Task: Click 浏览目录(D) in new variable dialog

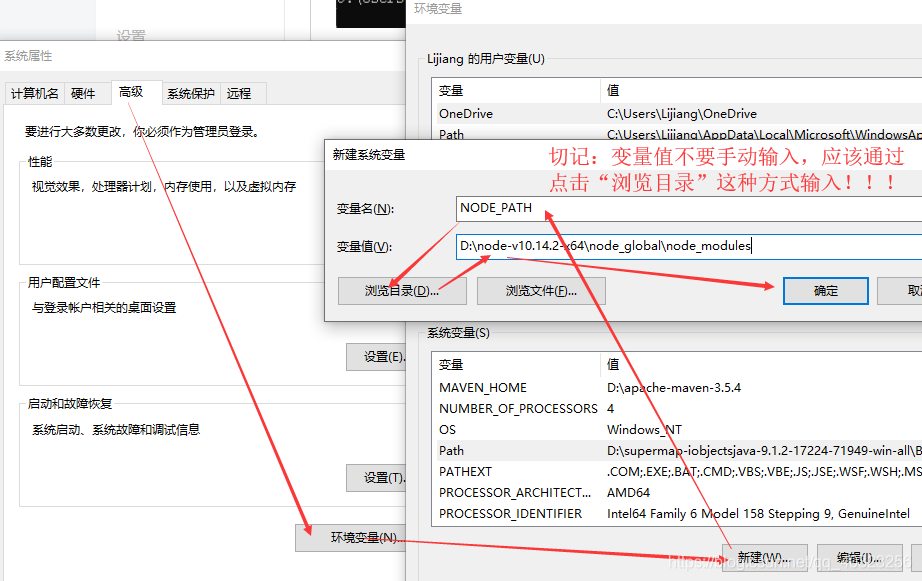Action: click(402, 291)
